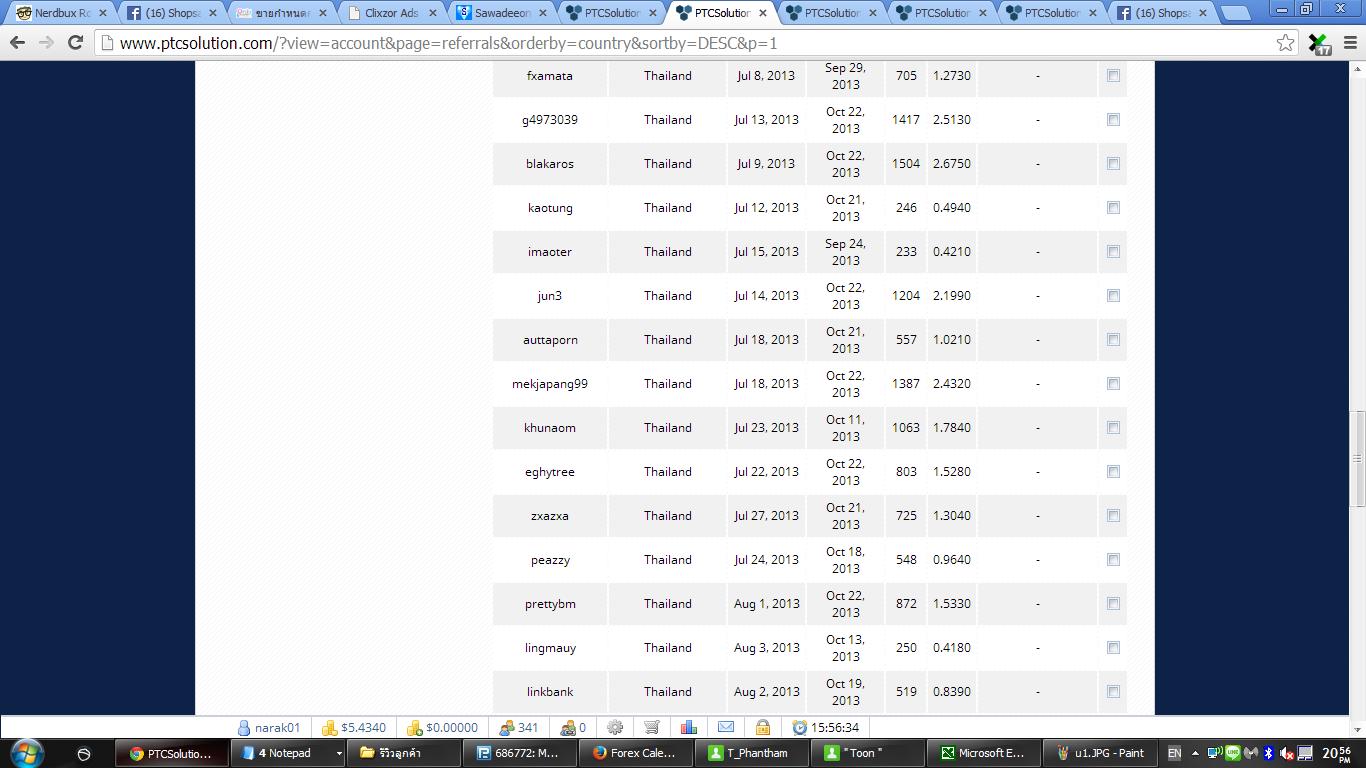1366x768 pixels.
Task: Click the Bluetooth tray icon
Action: coord(1268,753)
